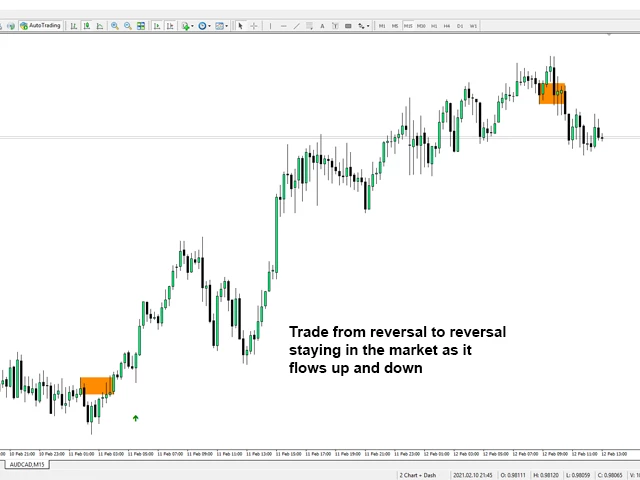This screenshot has width=640, height=480.
Task: Click the zoom out magnifier icon
Action: (128, 25)
